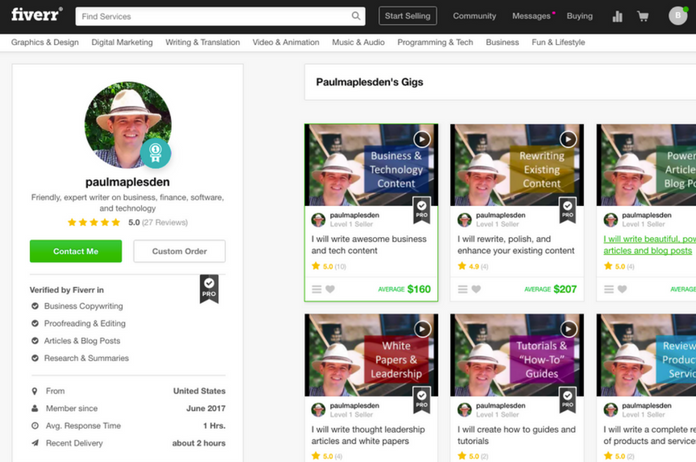Screen dimensions: 696x462
Task: Open list menu icon on rewrite gig
Action: tap(463, 289)
